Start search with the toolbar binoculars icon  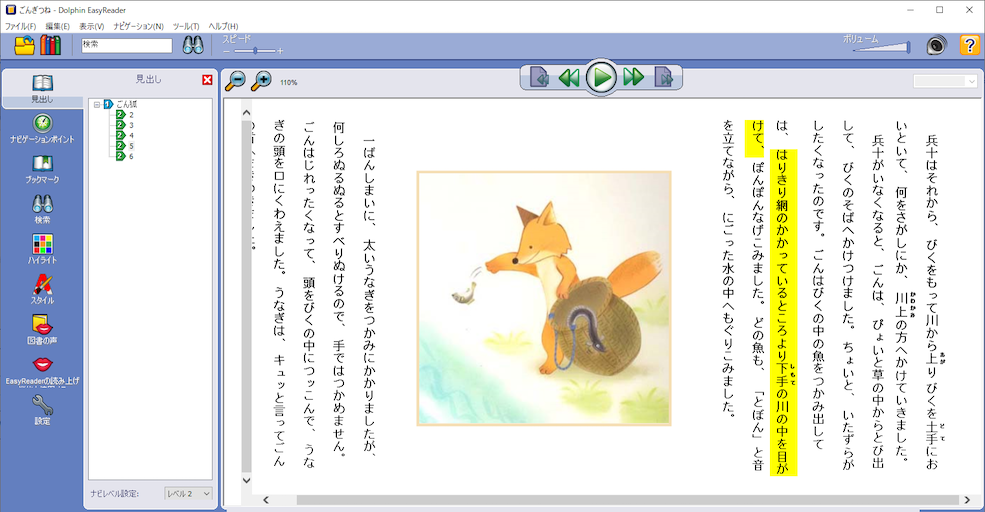193,45
